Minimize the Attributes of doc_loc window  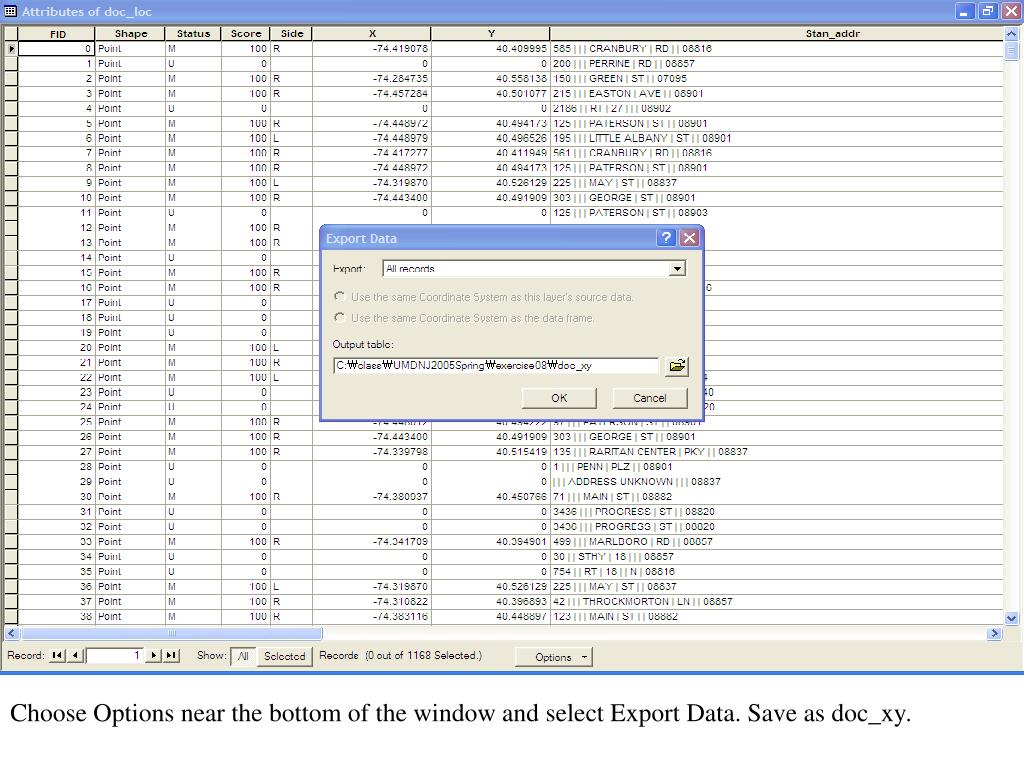pyautogui.click(x=964, y=11)
